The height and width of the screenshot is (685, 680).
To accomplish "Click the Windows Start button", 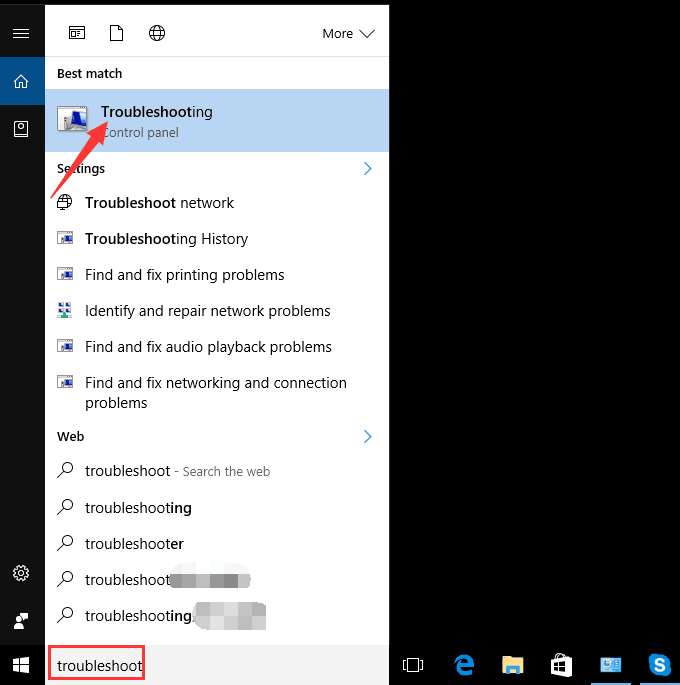I will pos(21,664).
